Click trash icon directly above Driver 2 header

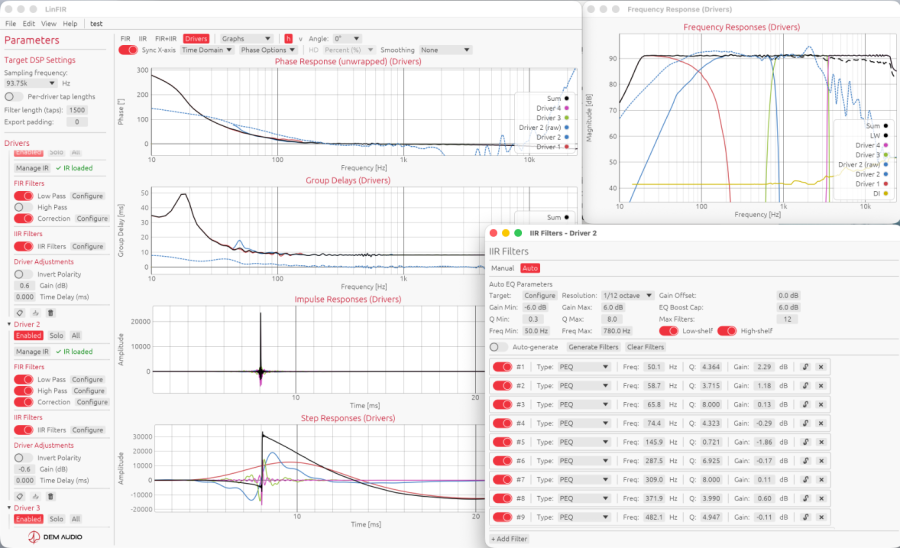[50, 312]
